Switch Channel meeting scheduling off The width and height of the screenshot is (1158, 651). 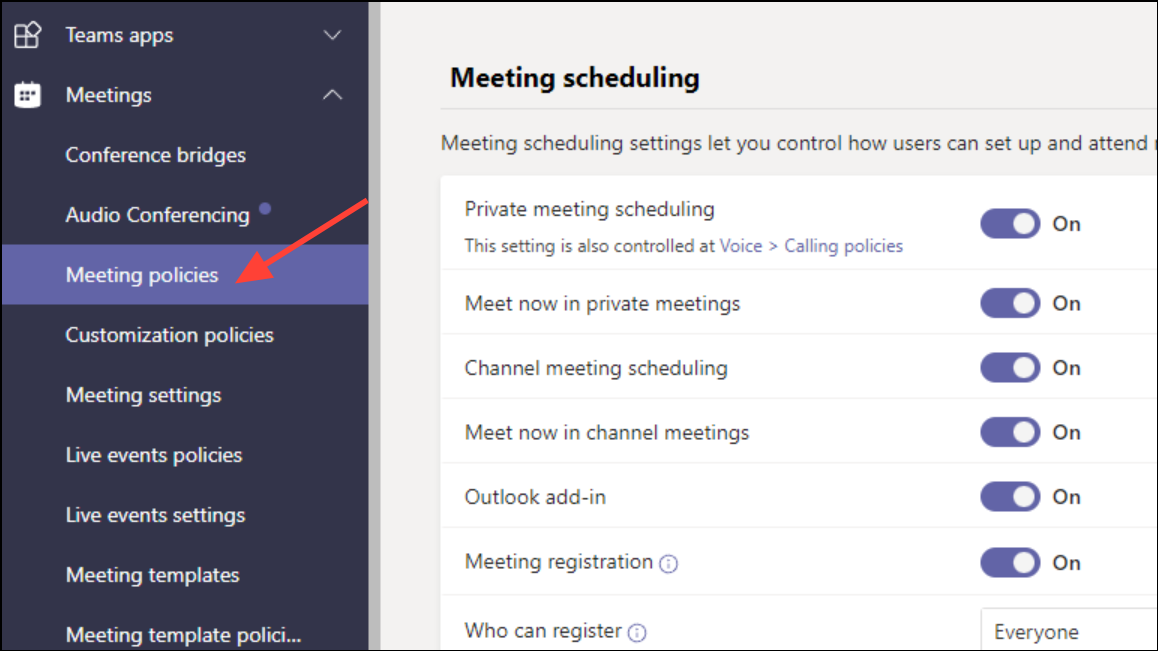pos(1009,367)
